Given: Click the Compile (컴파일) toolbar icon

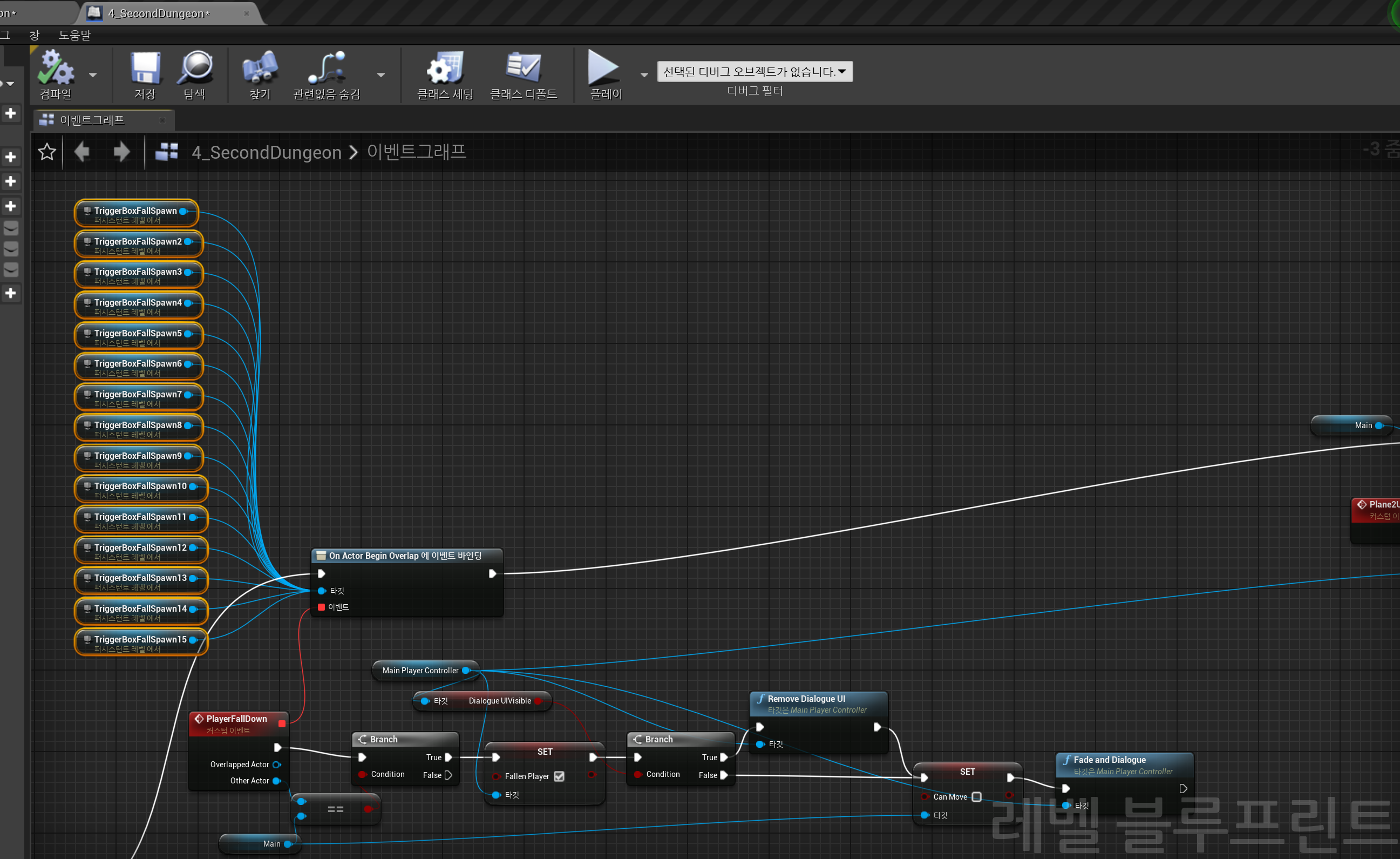Looking at the screenshot, I should click(x=56, y=68).
